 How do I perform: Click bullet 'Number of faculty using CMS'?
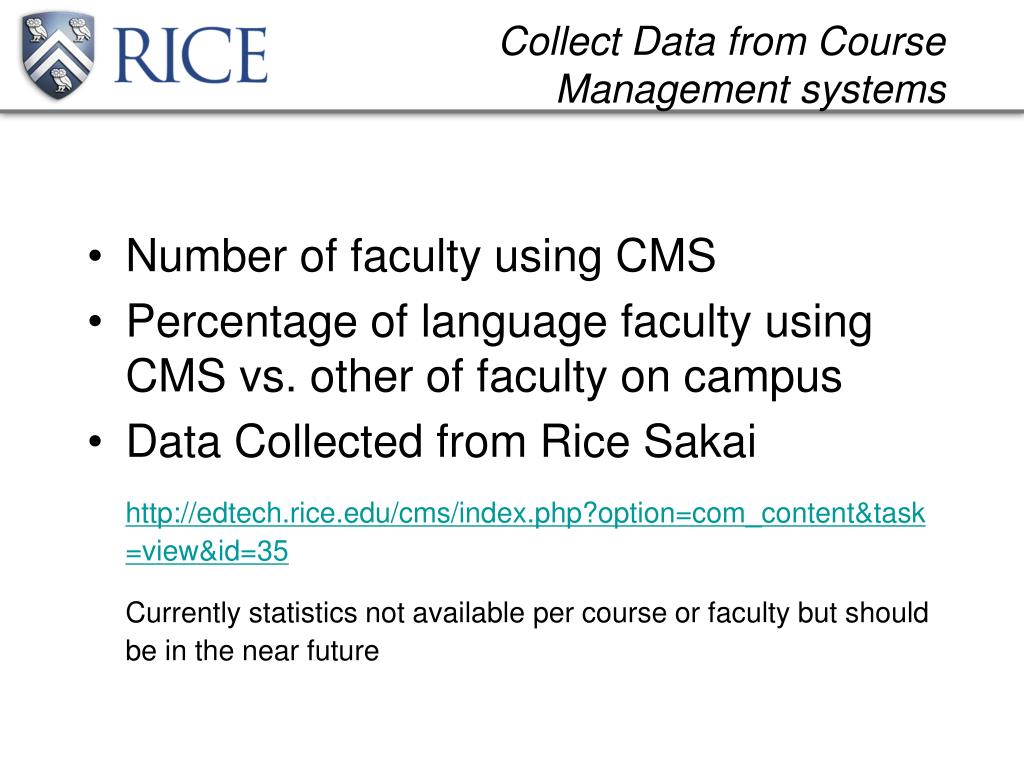tap(421, 255)
